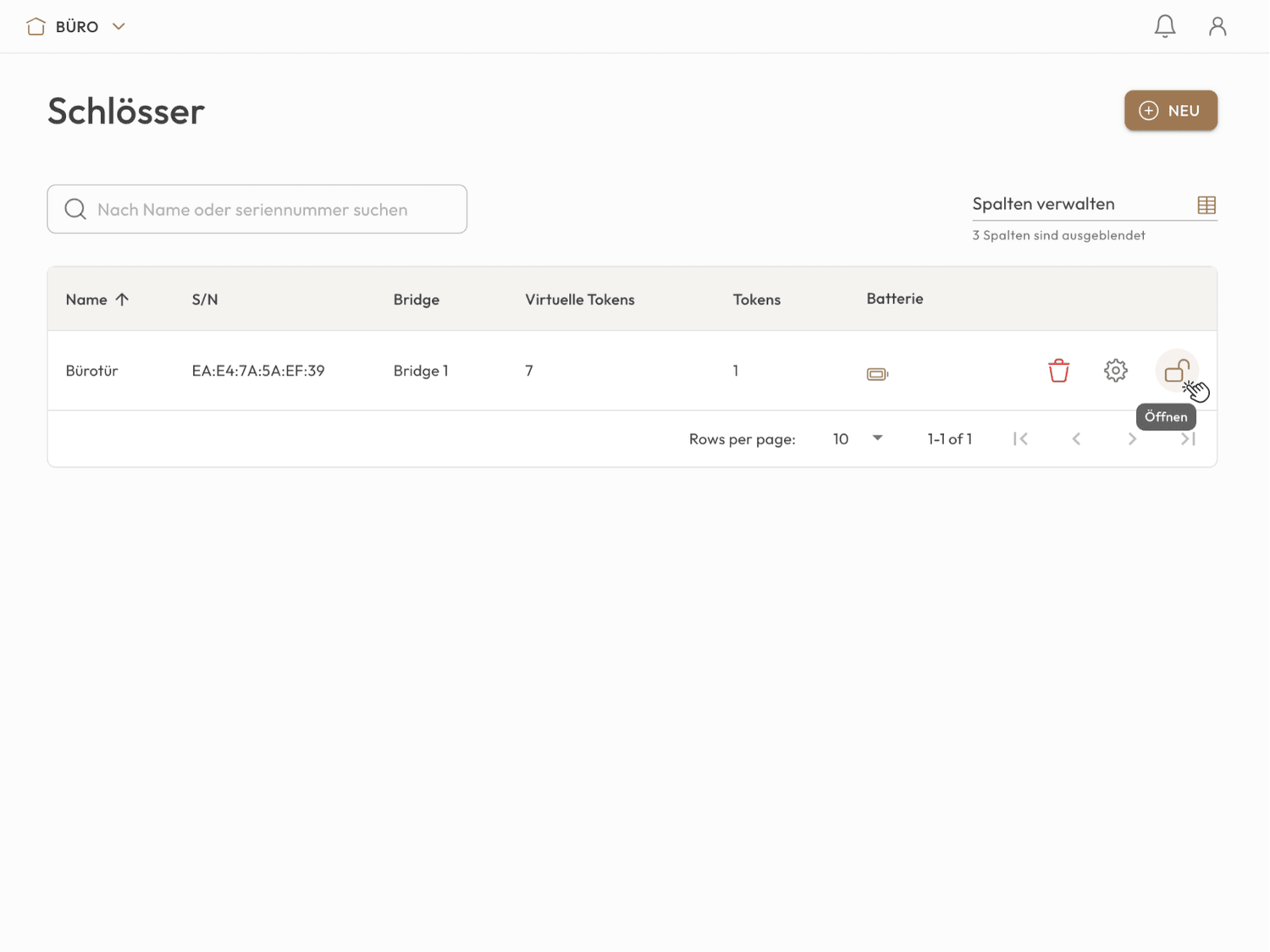
Task: Jump to last page arrow
Action: tap(1187, 438)
